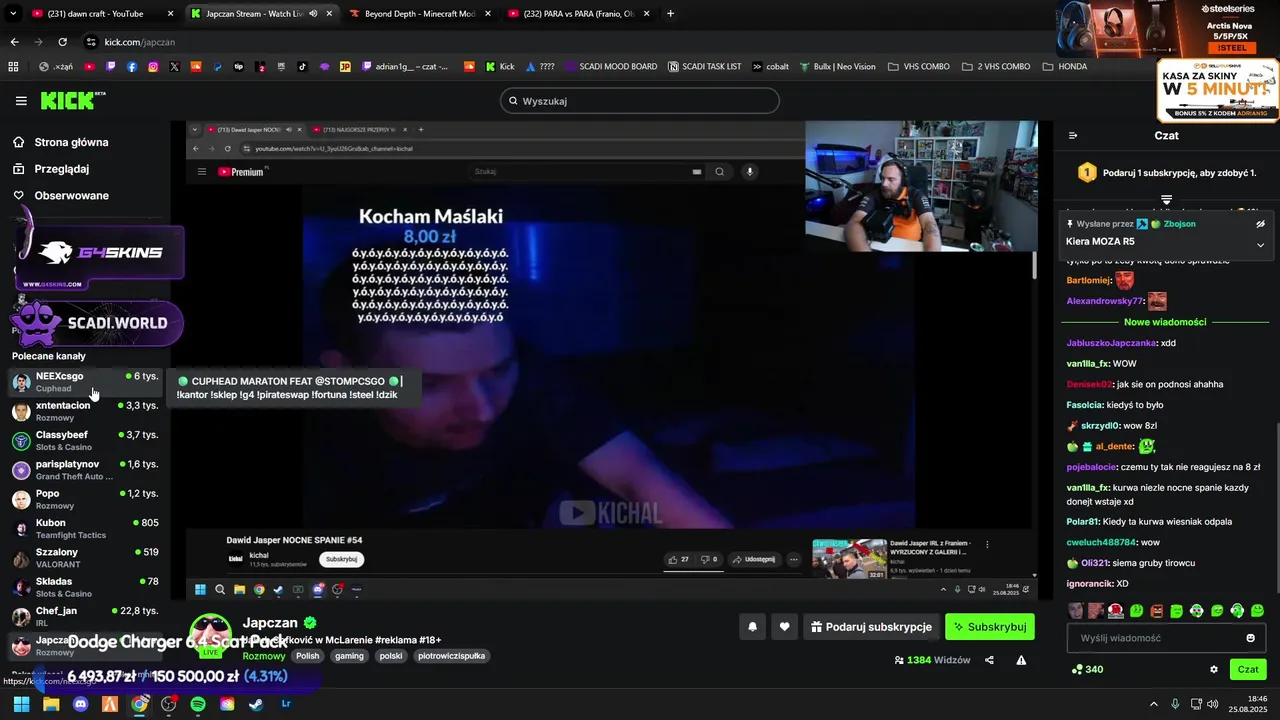Reload the page
Screen dimensions: 1280x720
click(x=62, y=42)
